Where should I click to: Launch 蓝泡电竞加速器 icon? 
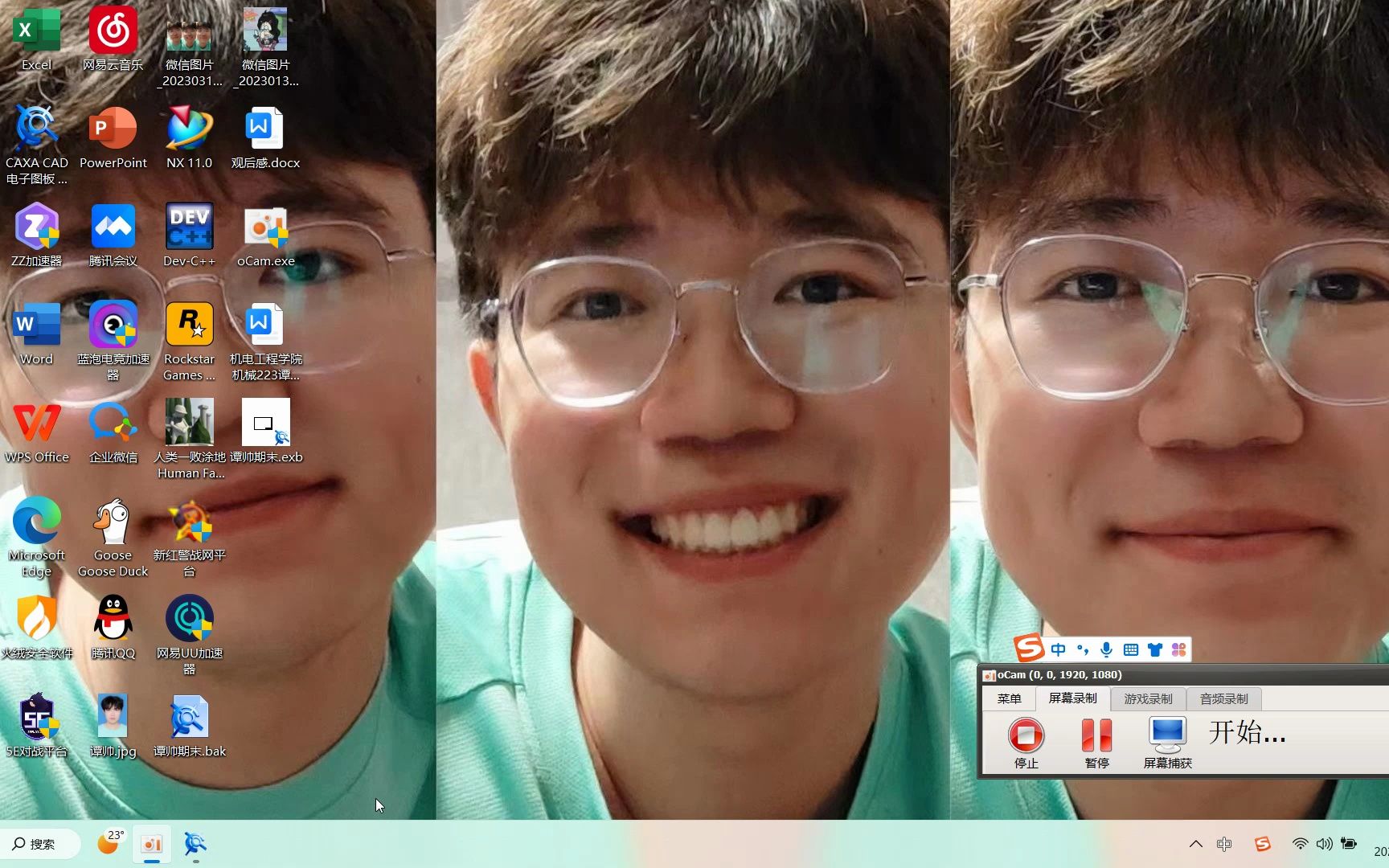click(113, 342)
